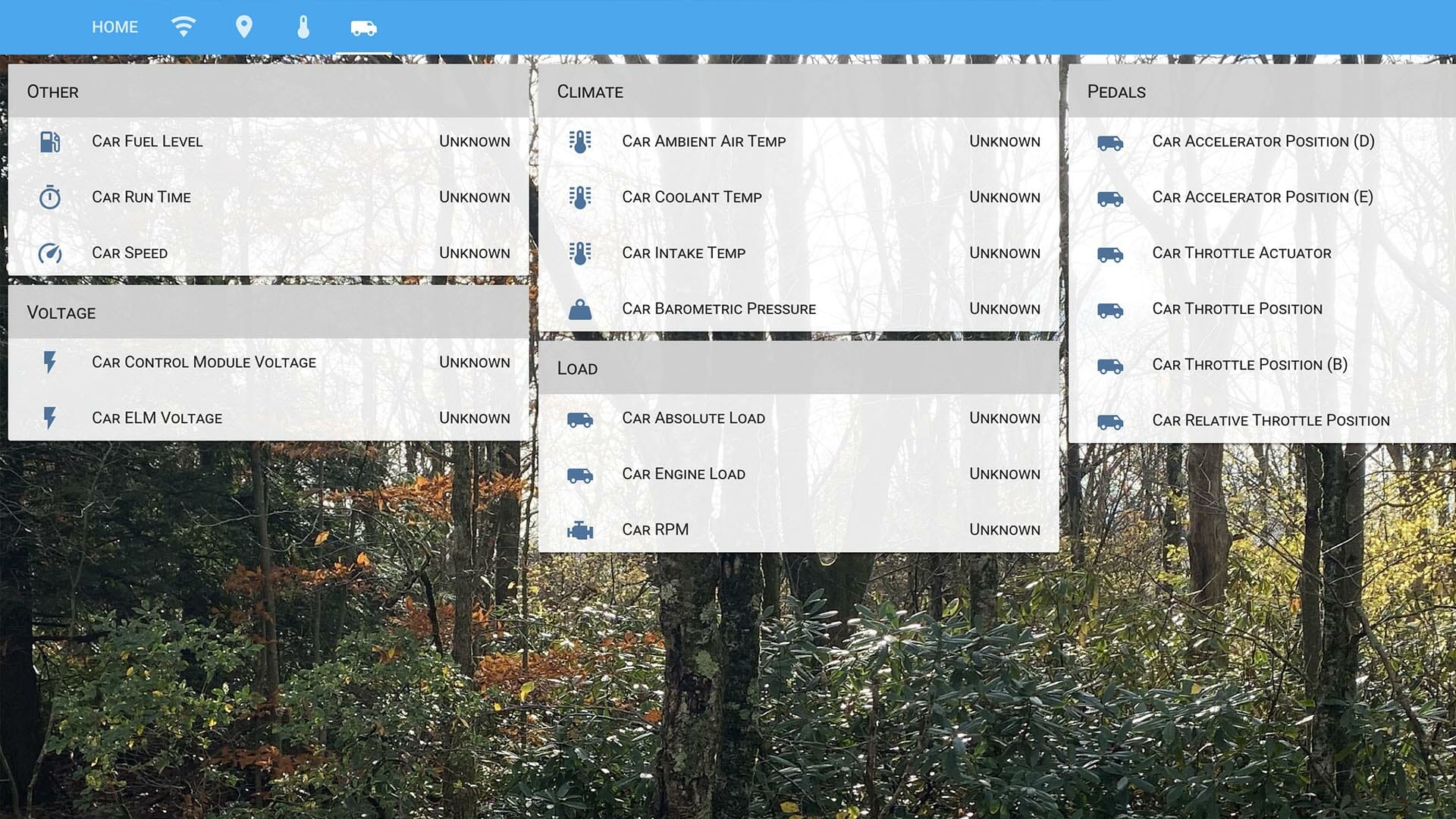Toggle Car Barometric Pressure reading display
The height and width of the screenshot is (819, 1456).
coord(798,307)
